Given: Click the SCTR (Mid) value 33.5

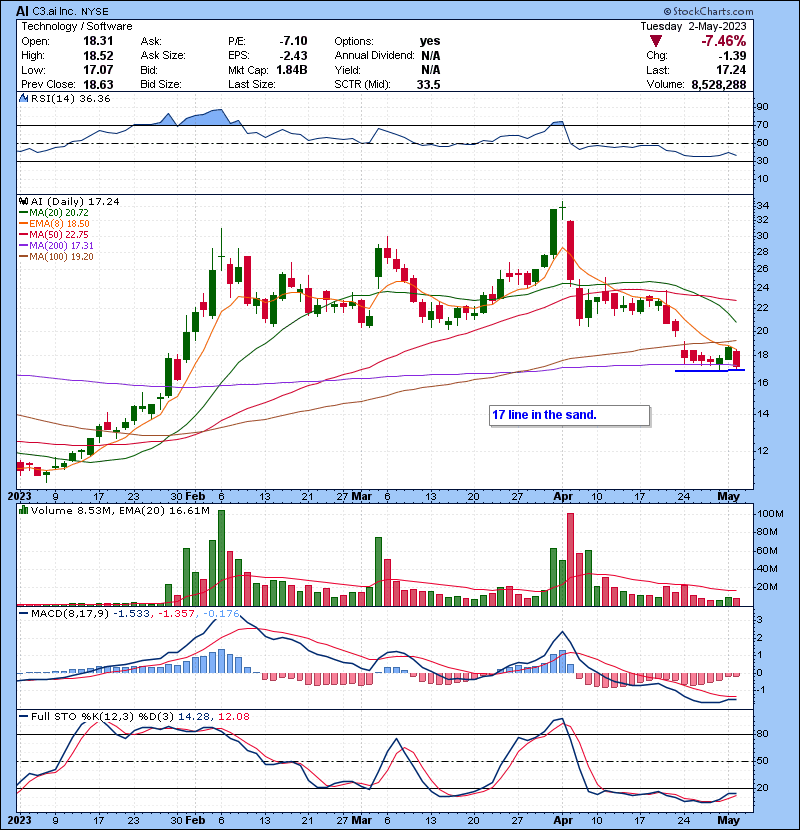Looking at the screenshot, I should tap(428, 84).
